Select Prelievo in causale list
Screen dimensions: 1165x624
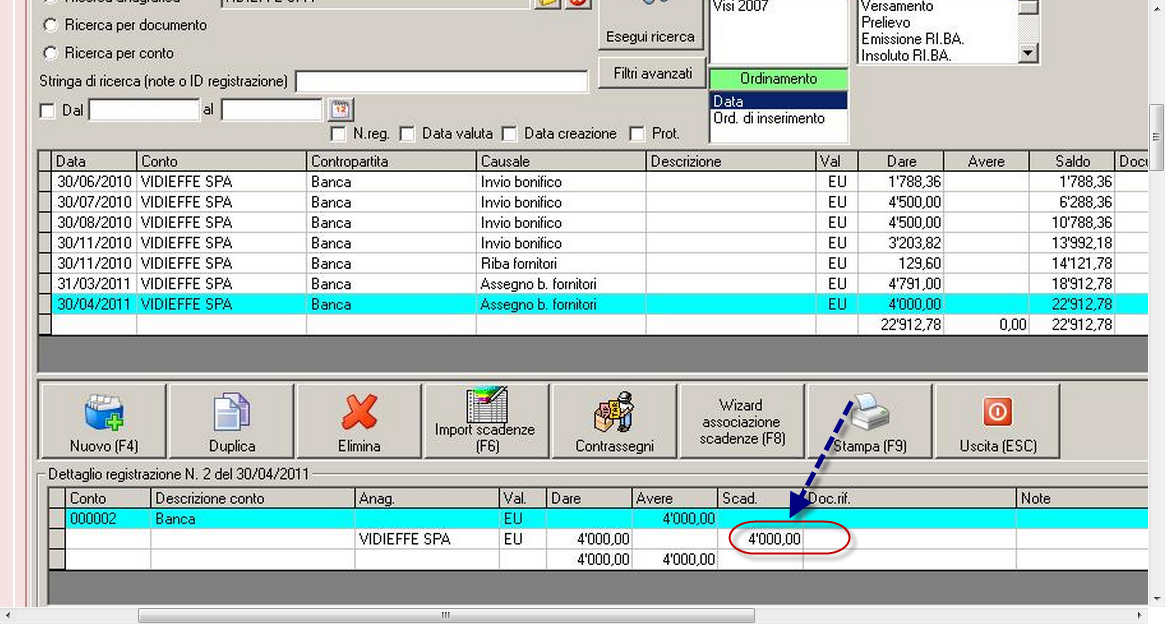886,22
